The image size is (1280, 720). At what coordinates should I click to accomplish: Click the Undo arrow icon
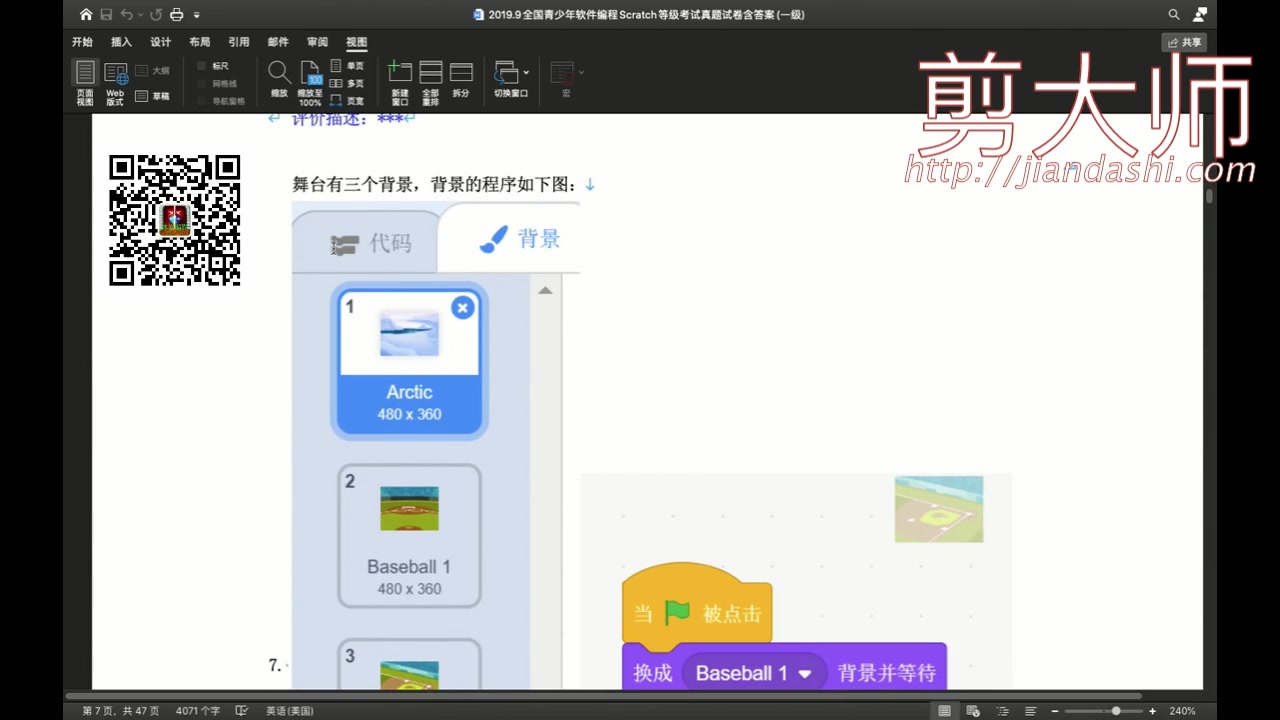pos(126,15)
